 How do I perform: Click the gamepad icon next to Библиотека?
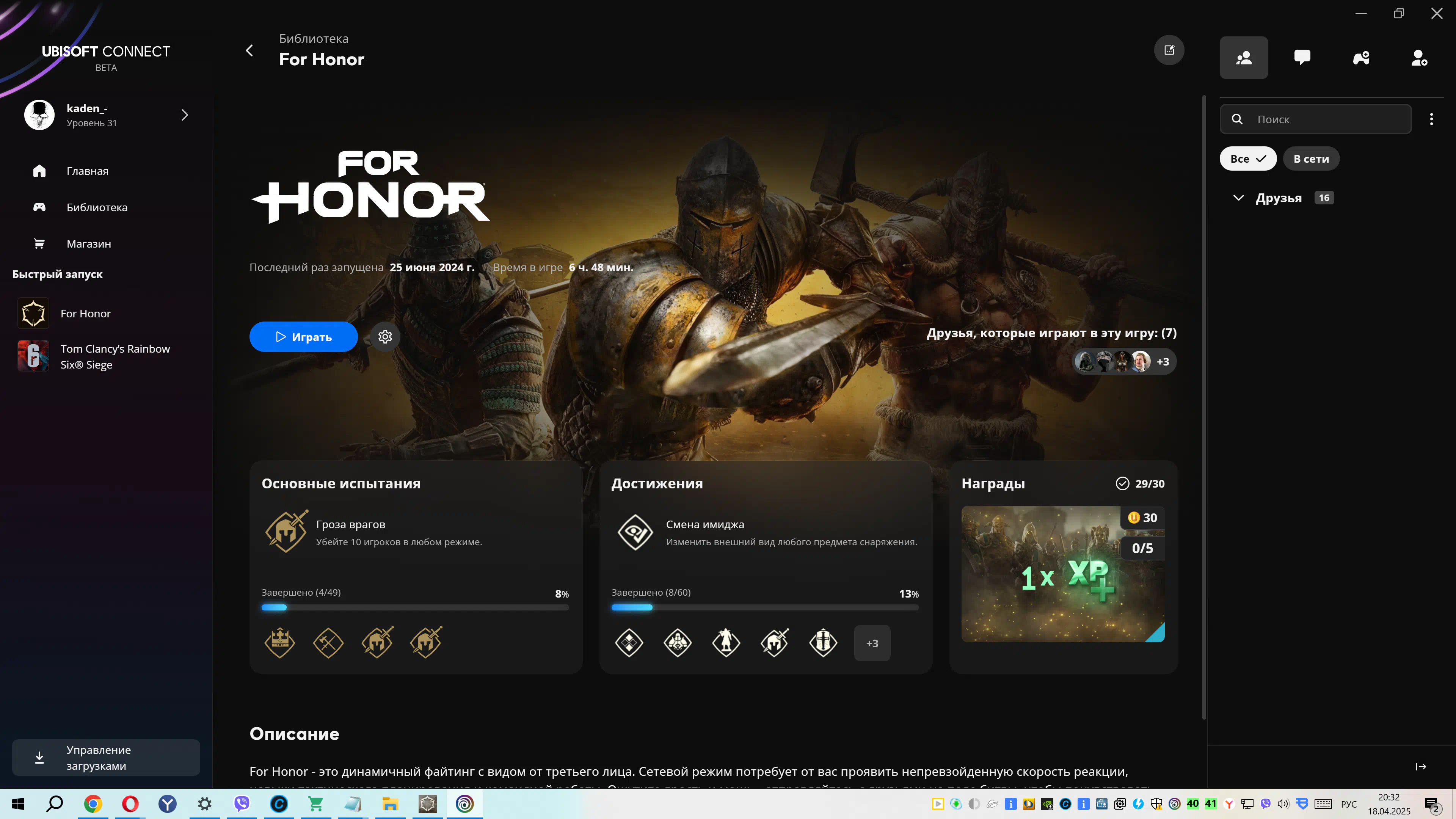39,207
